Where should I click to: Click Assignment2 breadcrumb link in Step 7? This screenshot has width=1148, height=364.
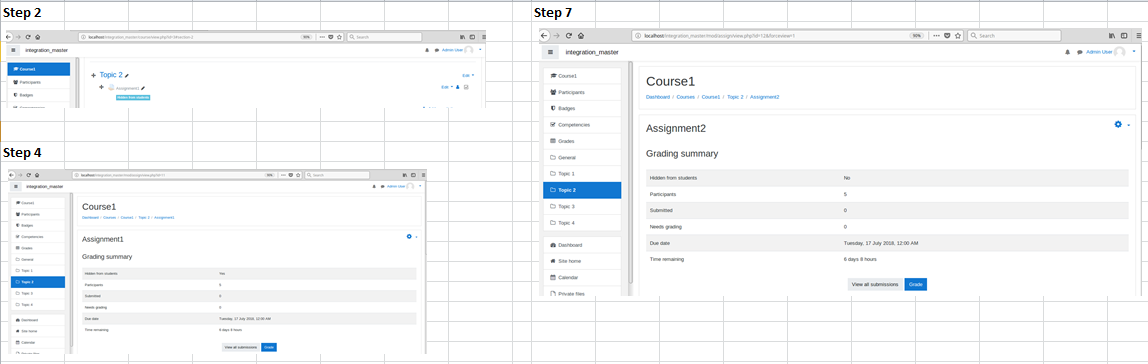pyautogui.click(x=764, y=97)
